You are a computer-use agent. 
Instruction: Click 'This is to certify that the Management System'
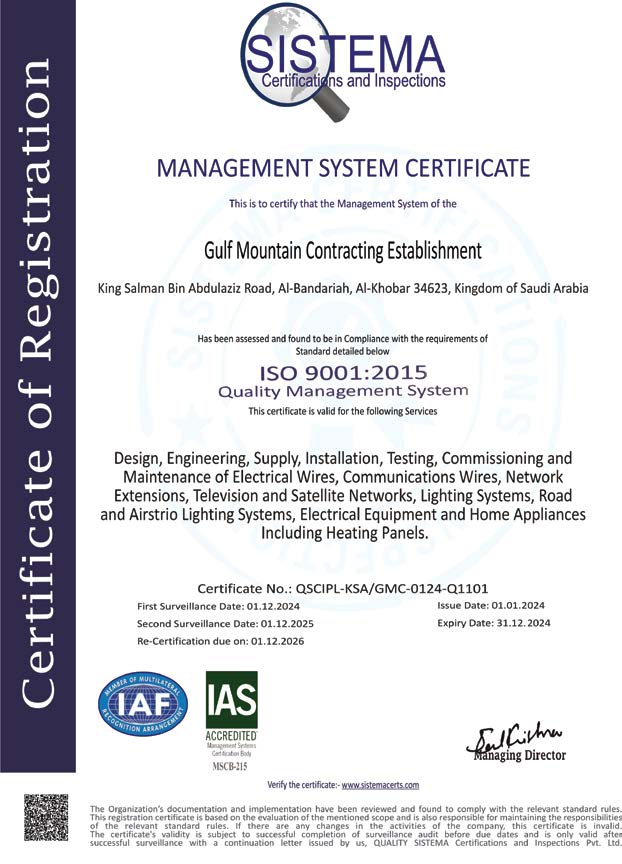click(x=343, y=204)
